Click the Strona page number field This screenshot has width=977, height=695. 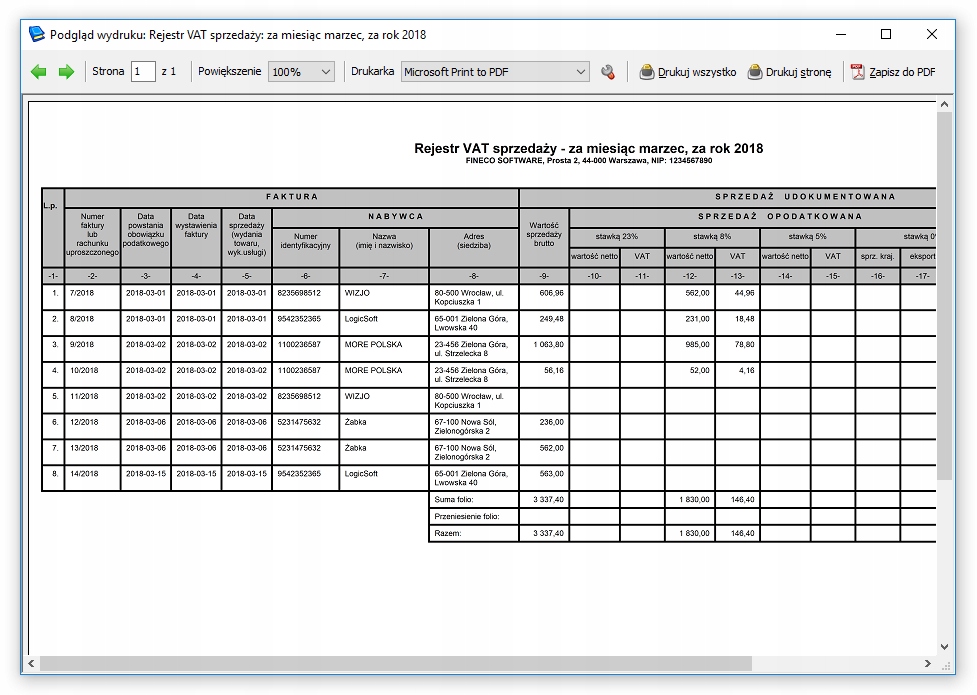pos(143,72)
